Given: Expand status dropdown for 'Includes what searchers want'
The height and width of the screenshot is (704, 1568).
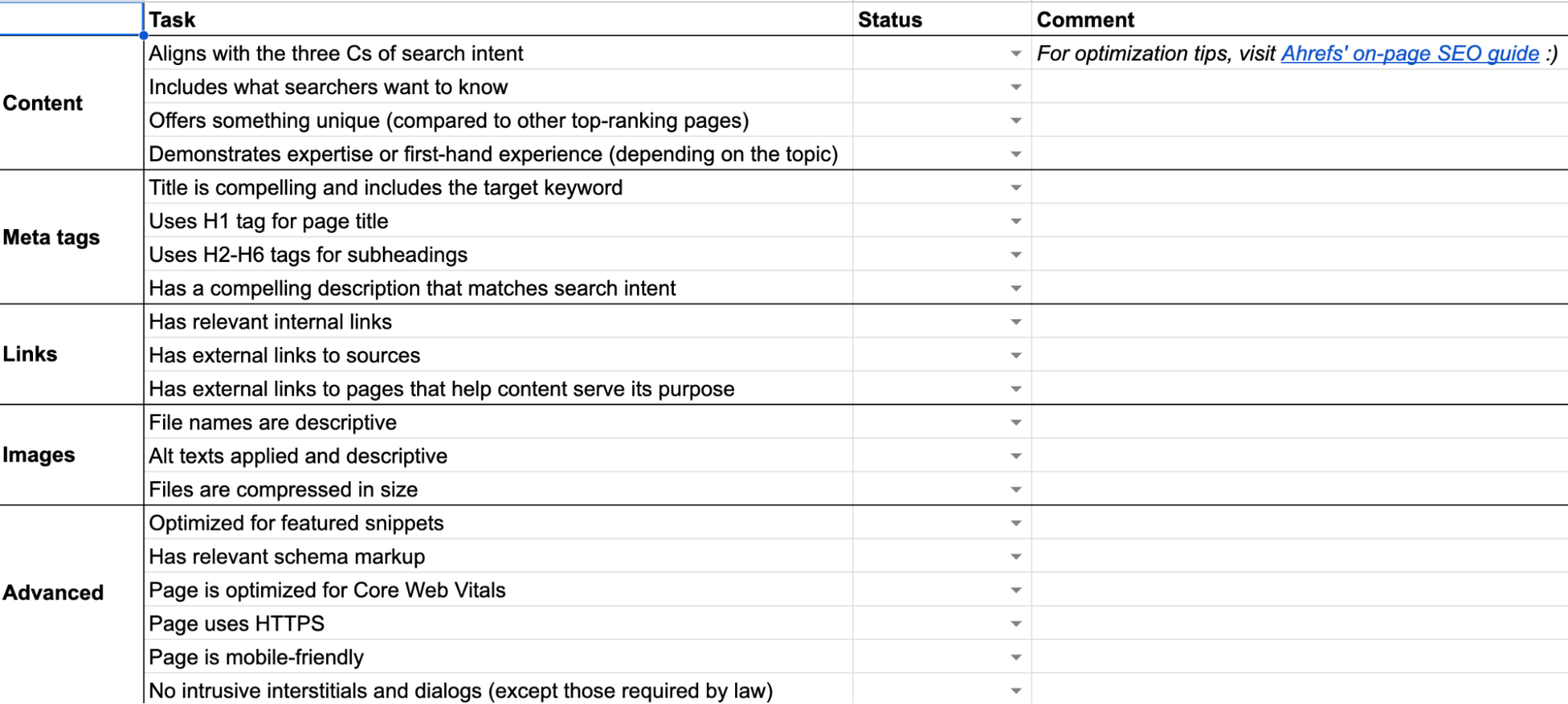Looking at the screenshot, I should (x=1016, y=87).
